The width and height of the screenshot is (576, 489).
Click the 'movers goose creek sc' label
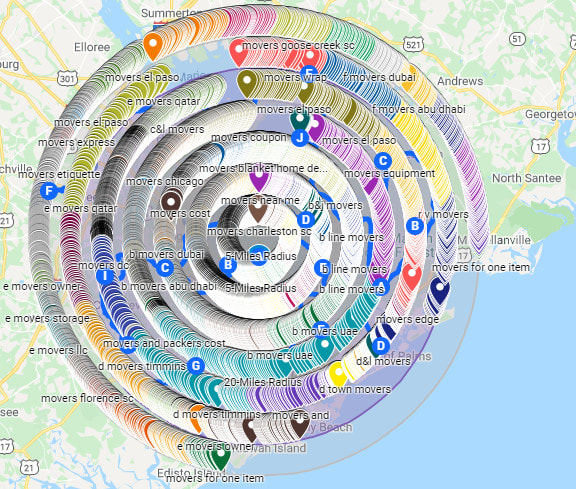(x=298, y=46)
